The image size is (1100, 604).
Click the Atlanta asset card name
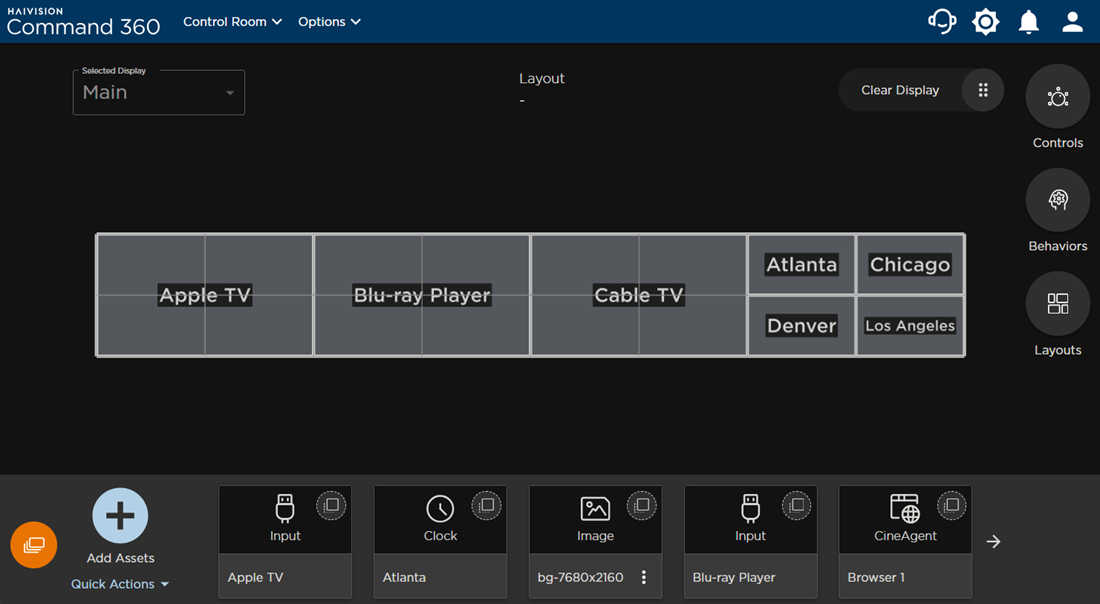click(404, 577)
